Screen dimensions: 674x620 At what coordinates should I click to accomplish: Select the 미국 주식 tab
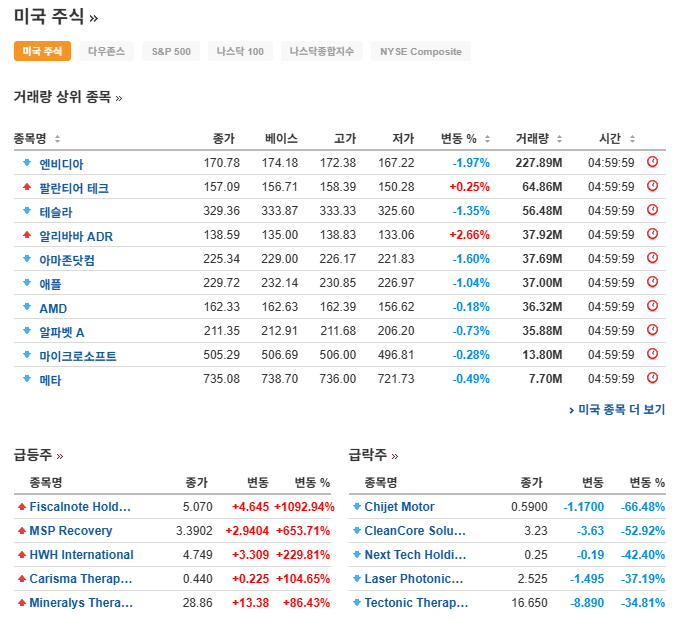tap(42, 51)
